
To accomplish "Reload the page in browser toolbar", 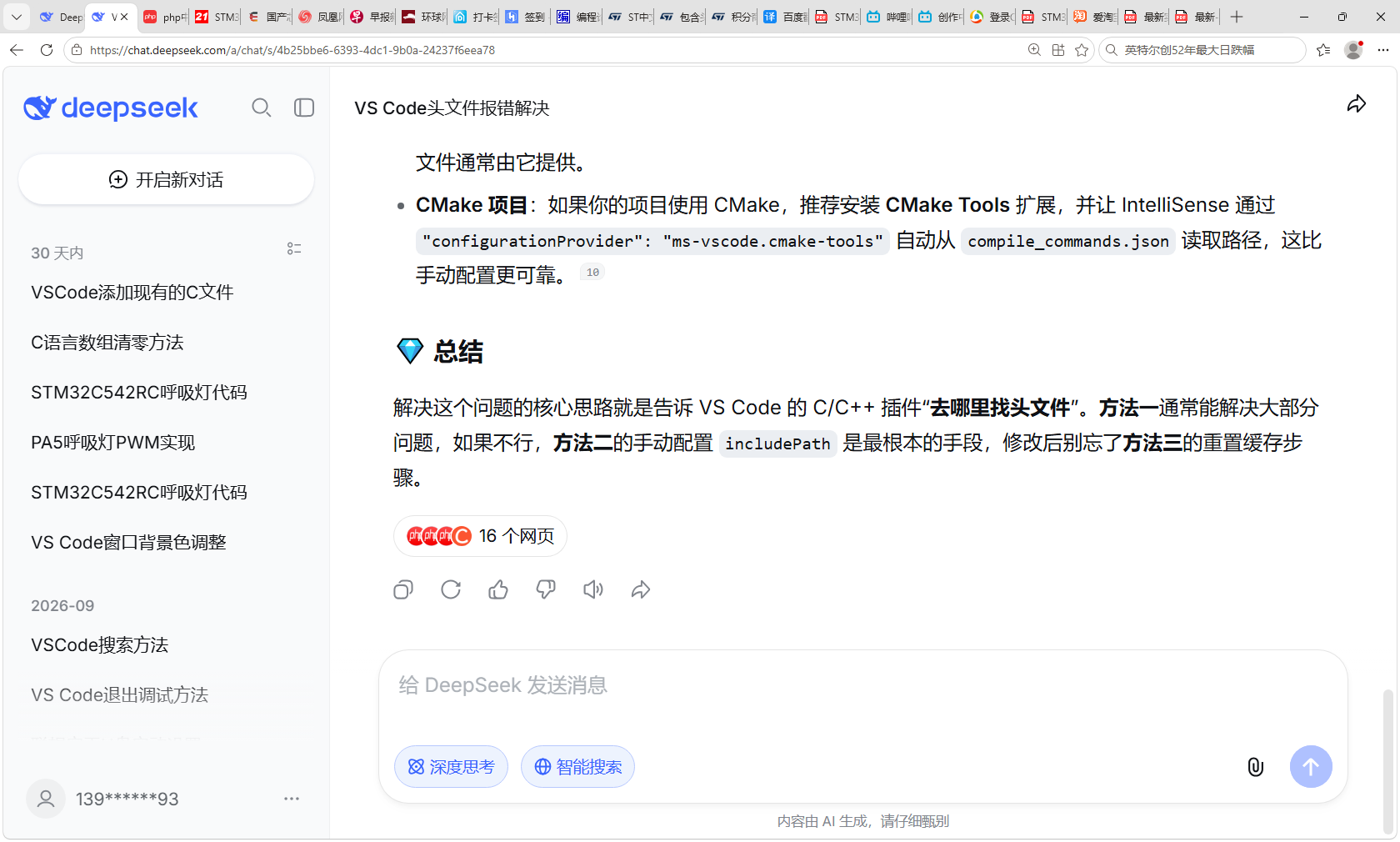I will 47,50.
